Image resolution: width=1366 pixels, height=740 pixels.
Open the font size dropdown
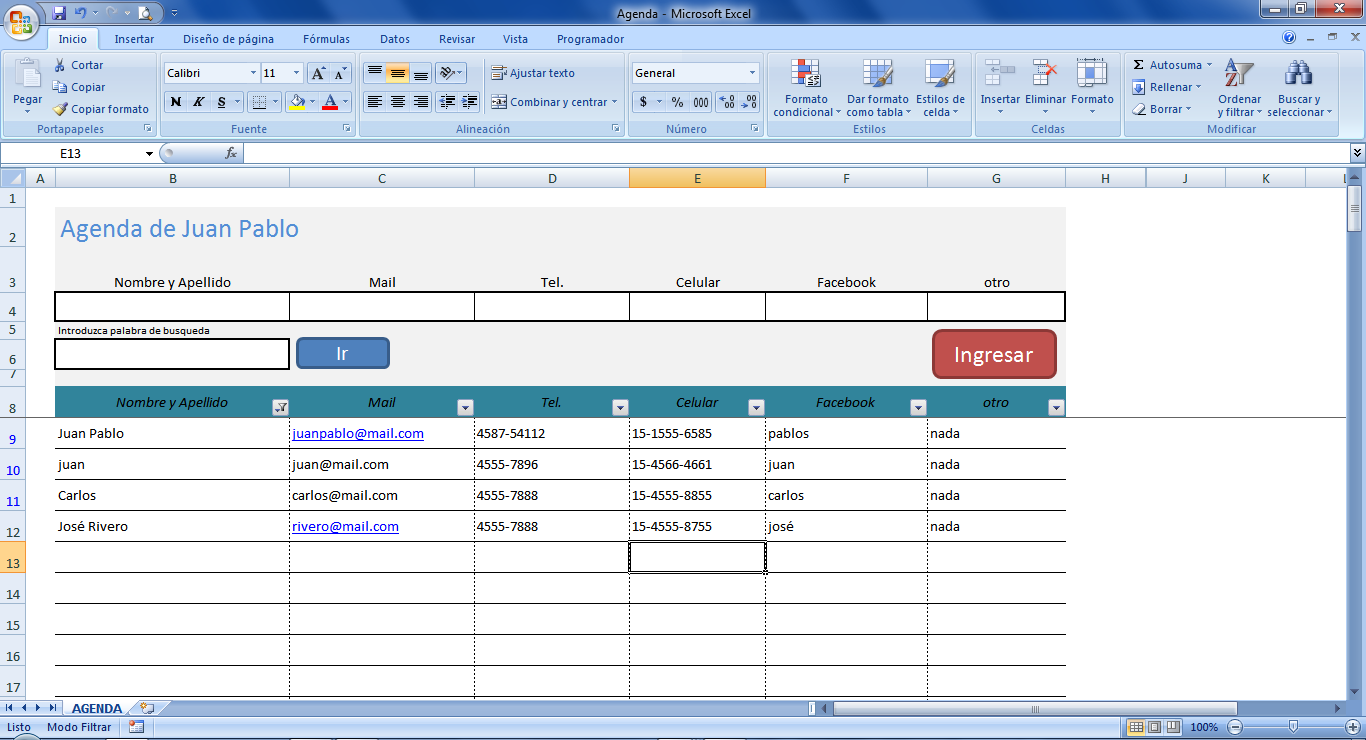click(296, 73)
